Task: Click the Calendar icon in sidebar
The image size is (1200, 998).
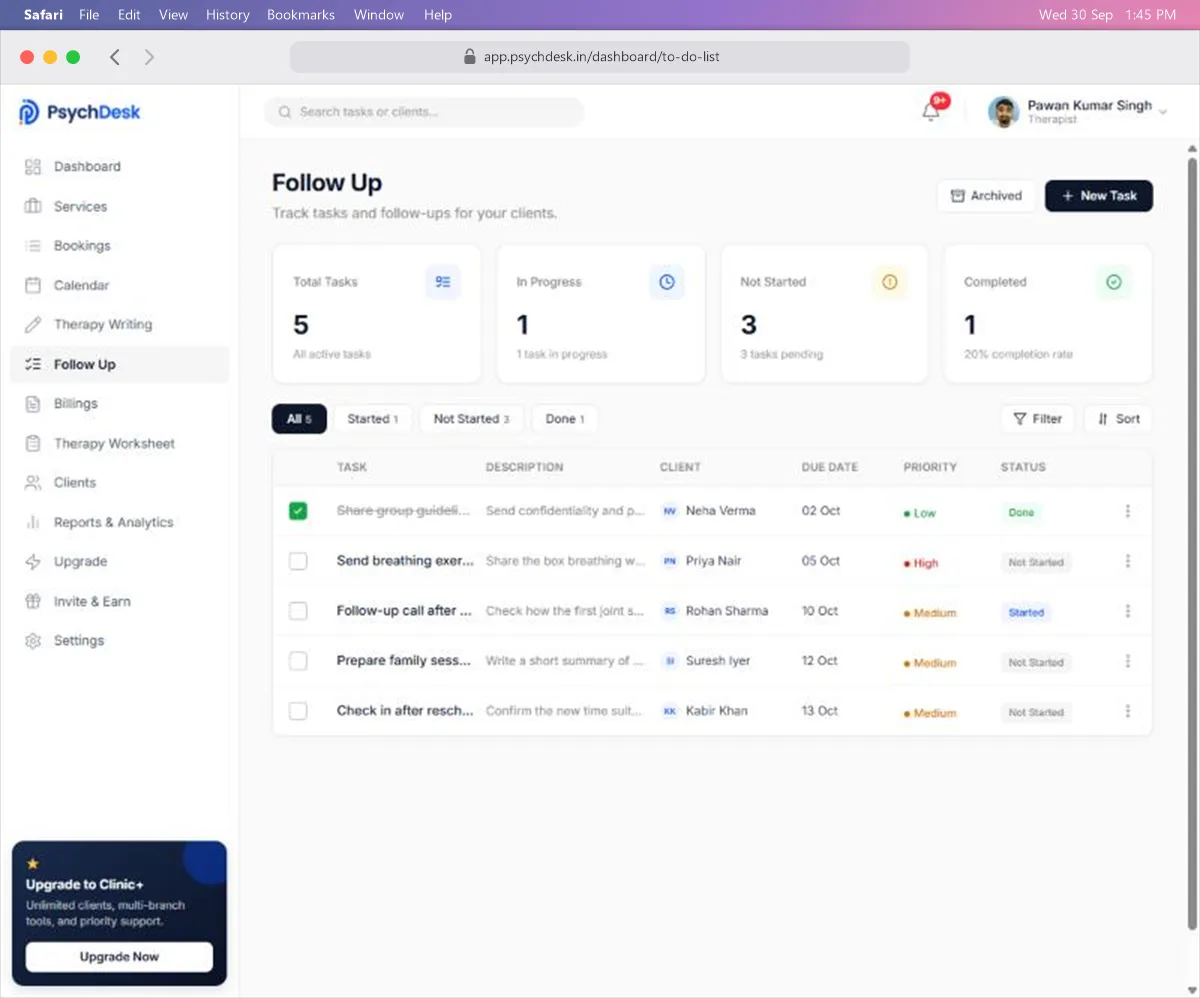Action: tap(33, 285)
